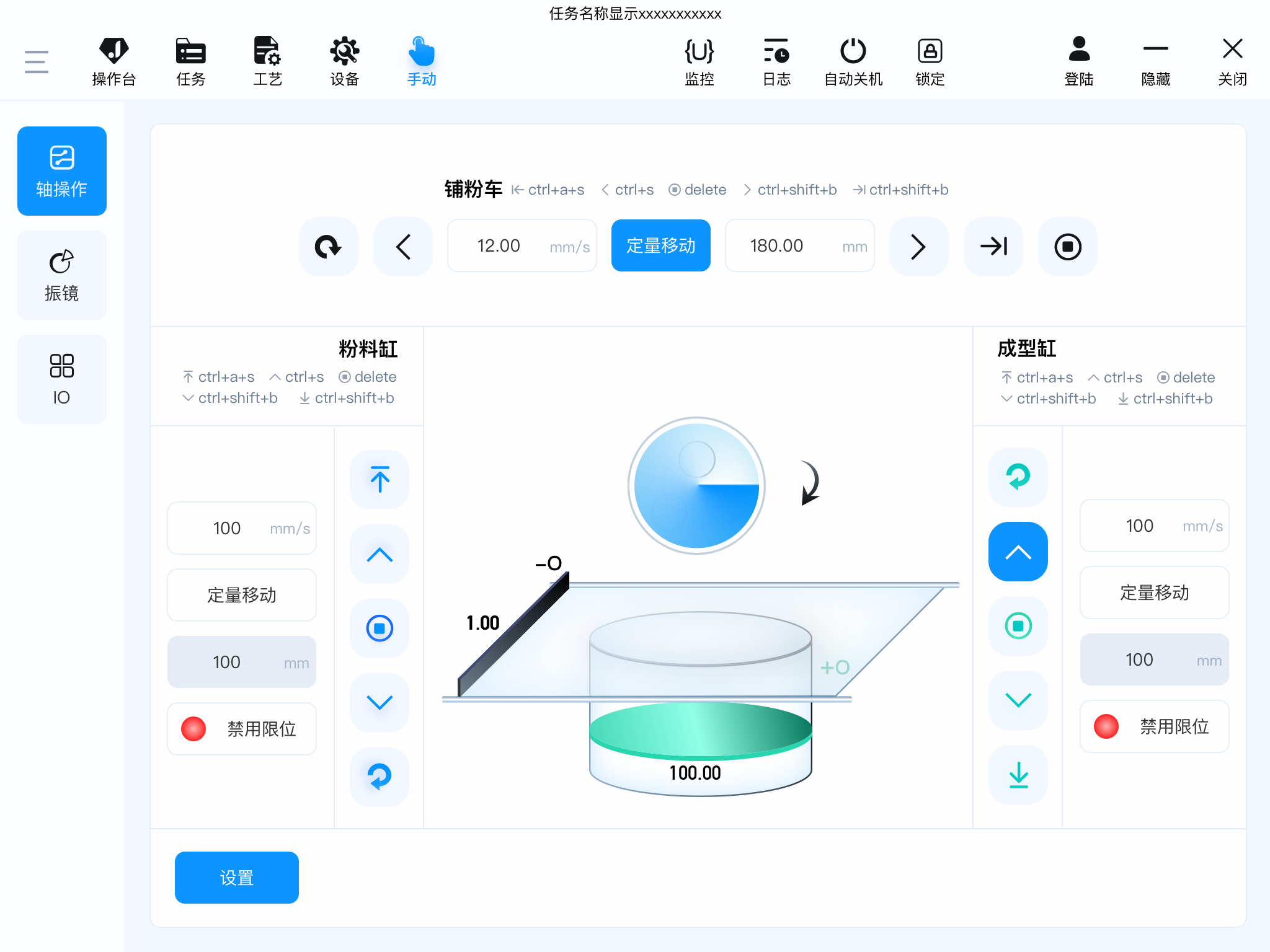Image resolution: width=1270 pixels, height=952 pixels.
Task: Stop the powder cylinder motion
Action: pos(380,628)
